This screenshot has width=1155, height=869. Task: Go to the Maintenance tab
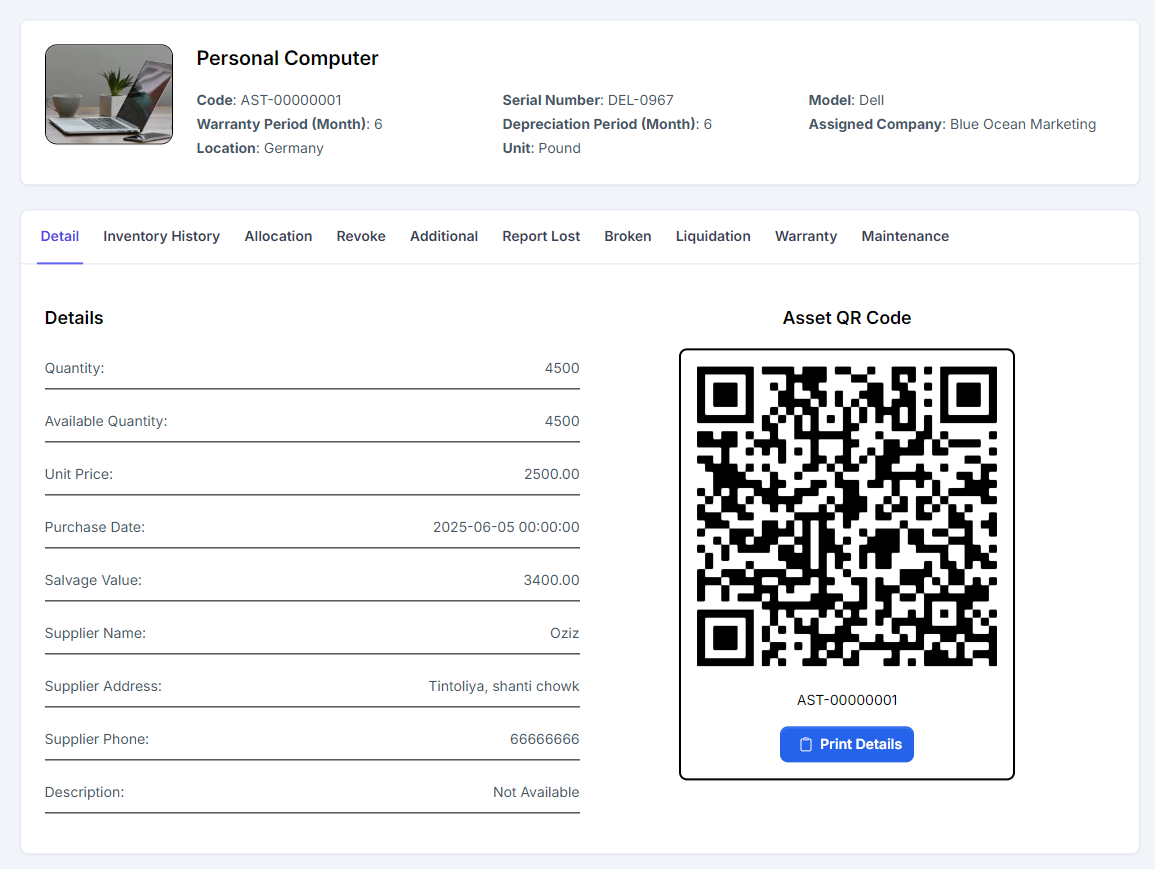coord(904,236)
